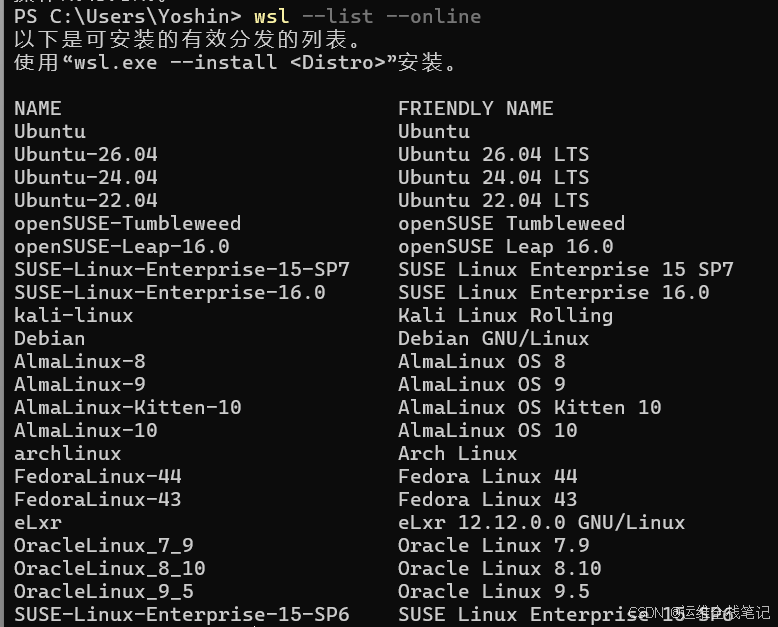The image size is (778, 627).
Task: Click the Kali Linux Rolling friendly name
Action: (x=506, y=315)
